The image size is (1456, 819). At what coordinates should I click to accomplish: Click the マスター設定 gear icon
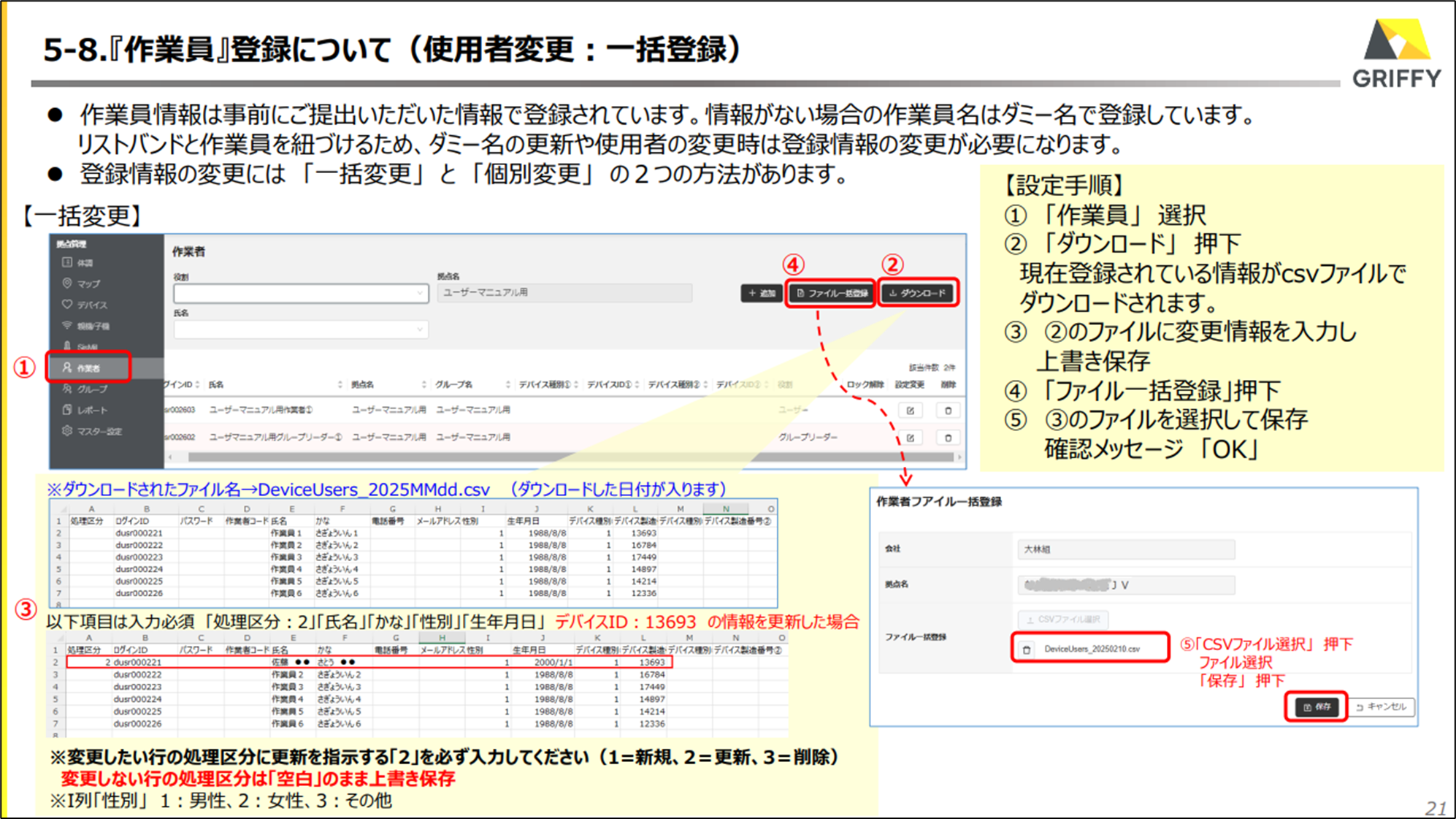[67, 431]
